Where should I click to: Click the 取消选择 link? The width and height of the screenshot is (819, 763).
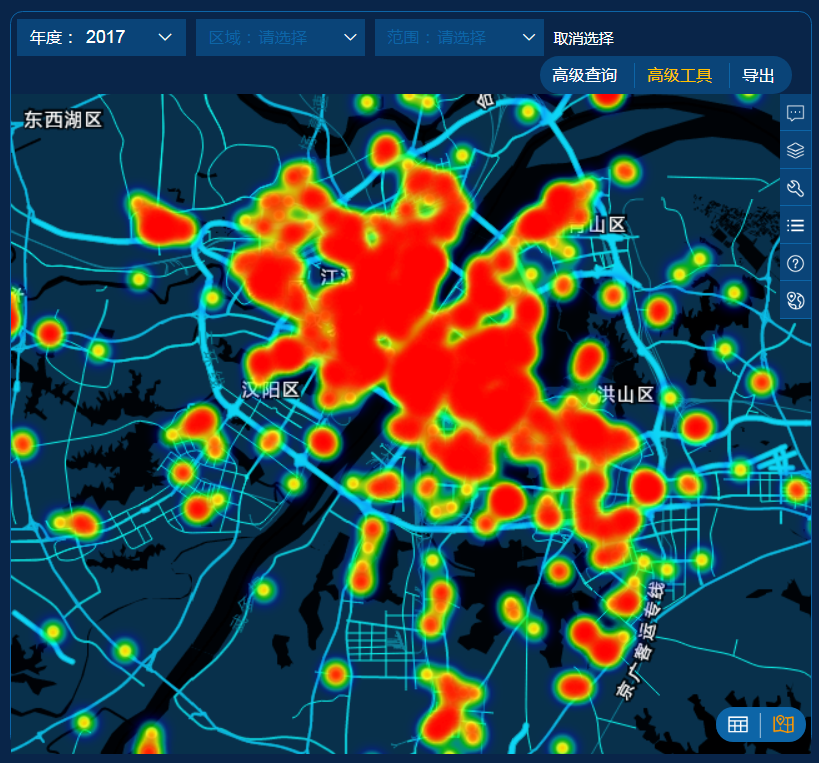[583, 38]
